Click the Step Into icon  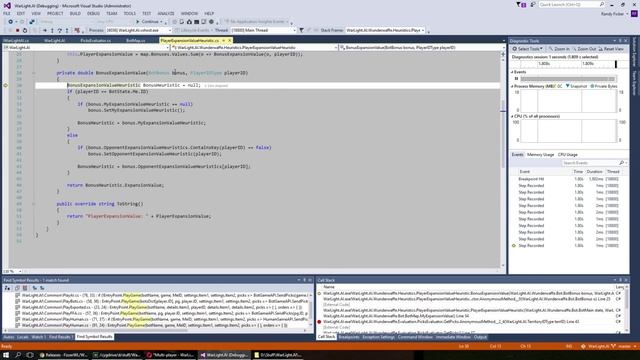(52, 30)
